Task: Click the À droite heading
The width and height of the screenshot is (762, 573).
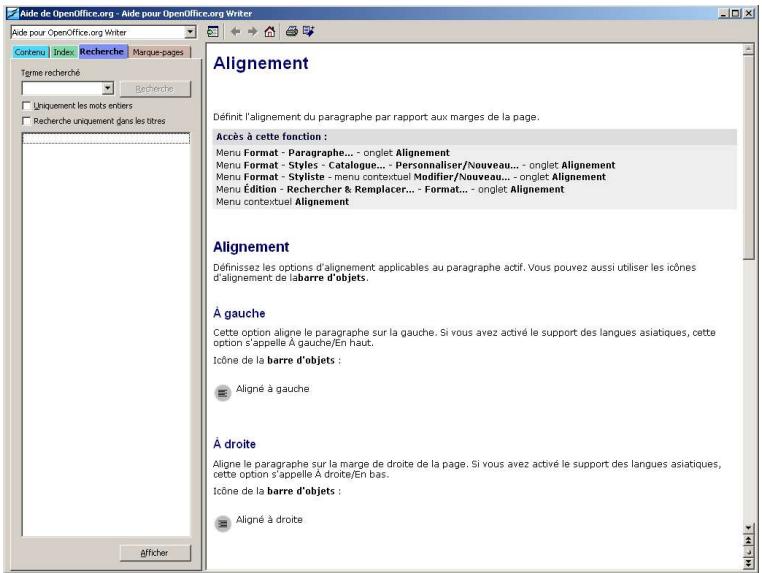Action: pyautogui.click(x=234, y=444)
